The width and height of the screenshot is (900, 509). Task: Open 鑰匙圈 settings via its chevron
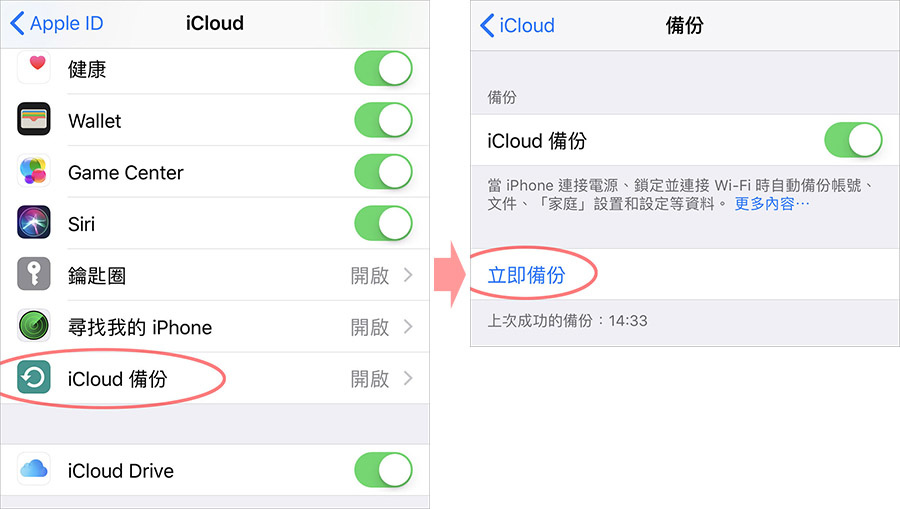tap(408, 275)
